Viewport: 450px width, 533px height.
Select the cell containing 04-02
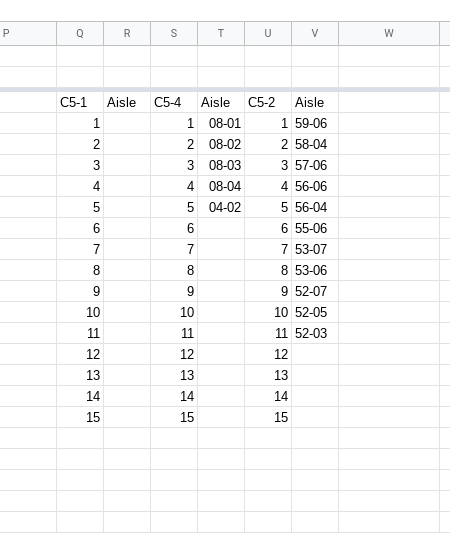point(221,207)
